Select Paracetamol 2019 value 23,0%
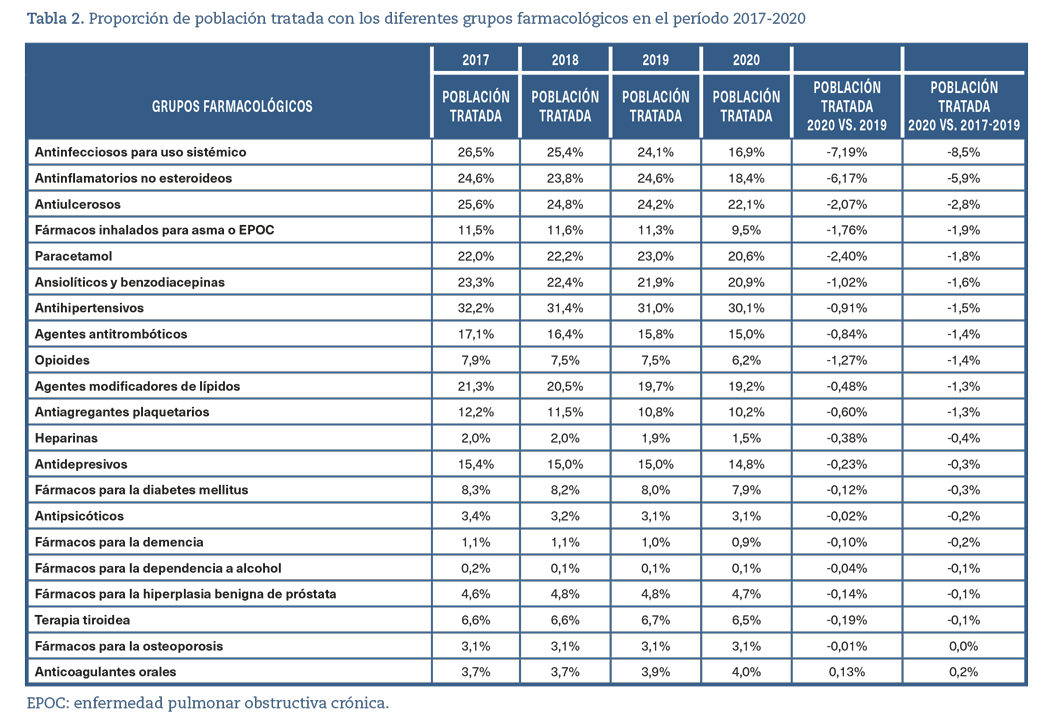Screen dimensions: 1044x717 [655, 256]
